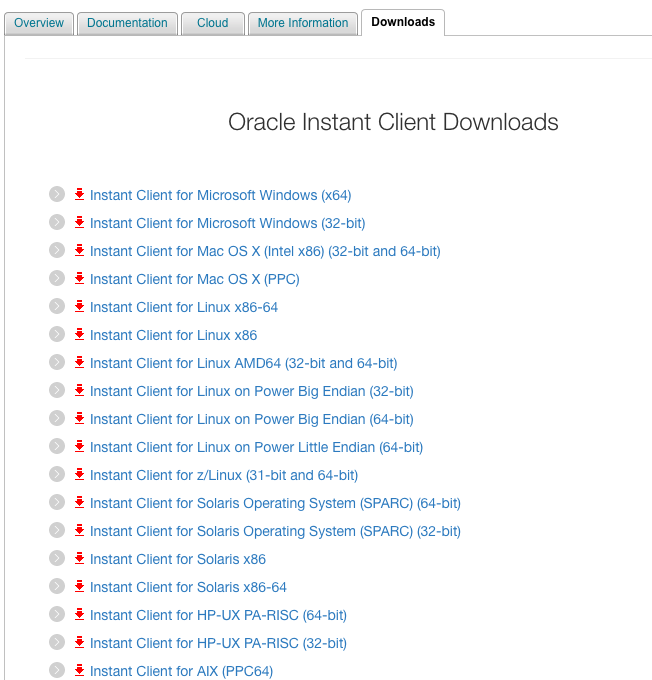Open Instant Client for Microsoft Windows (x64) link
This screenshot has height=680, width=652.
click(220, 195)
